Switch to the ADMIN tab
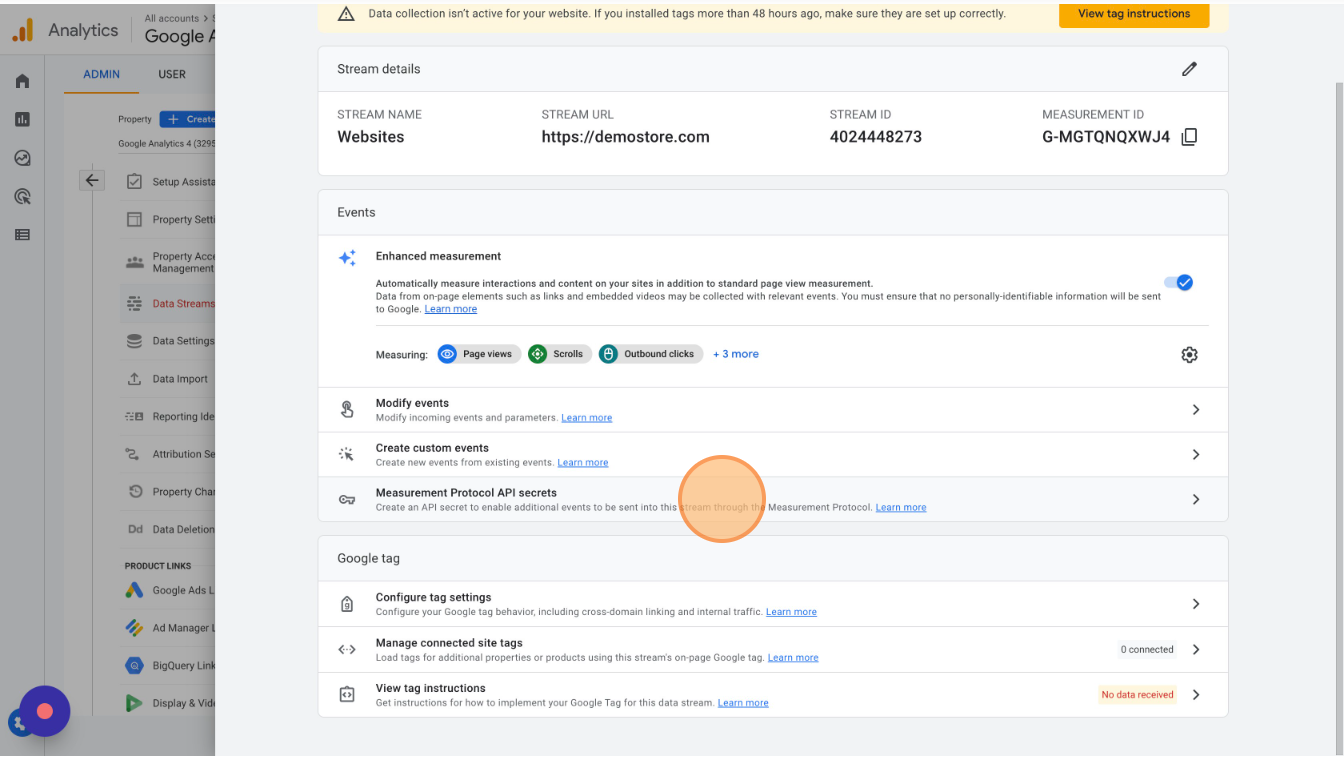The height and width of the screenshot is (760, 1344). [101, 74]
